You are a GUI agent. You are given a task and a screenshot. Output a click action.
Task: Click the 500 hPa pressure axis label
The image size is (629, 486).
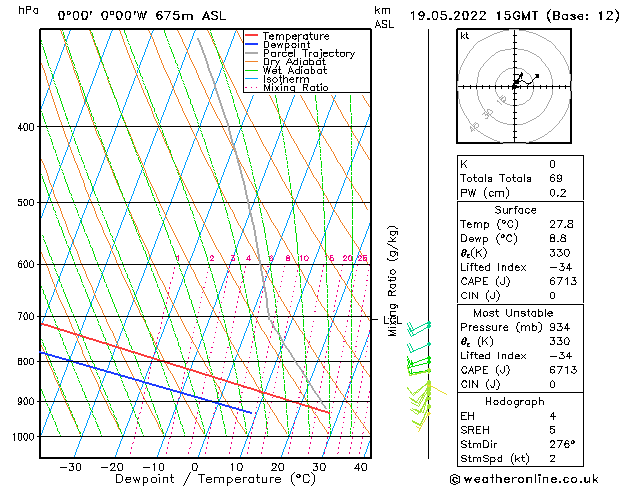(x=26, y=203)
